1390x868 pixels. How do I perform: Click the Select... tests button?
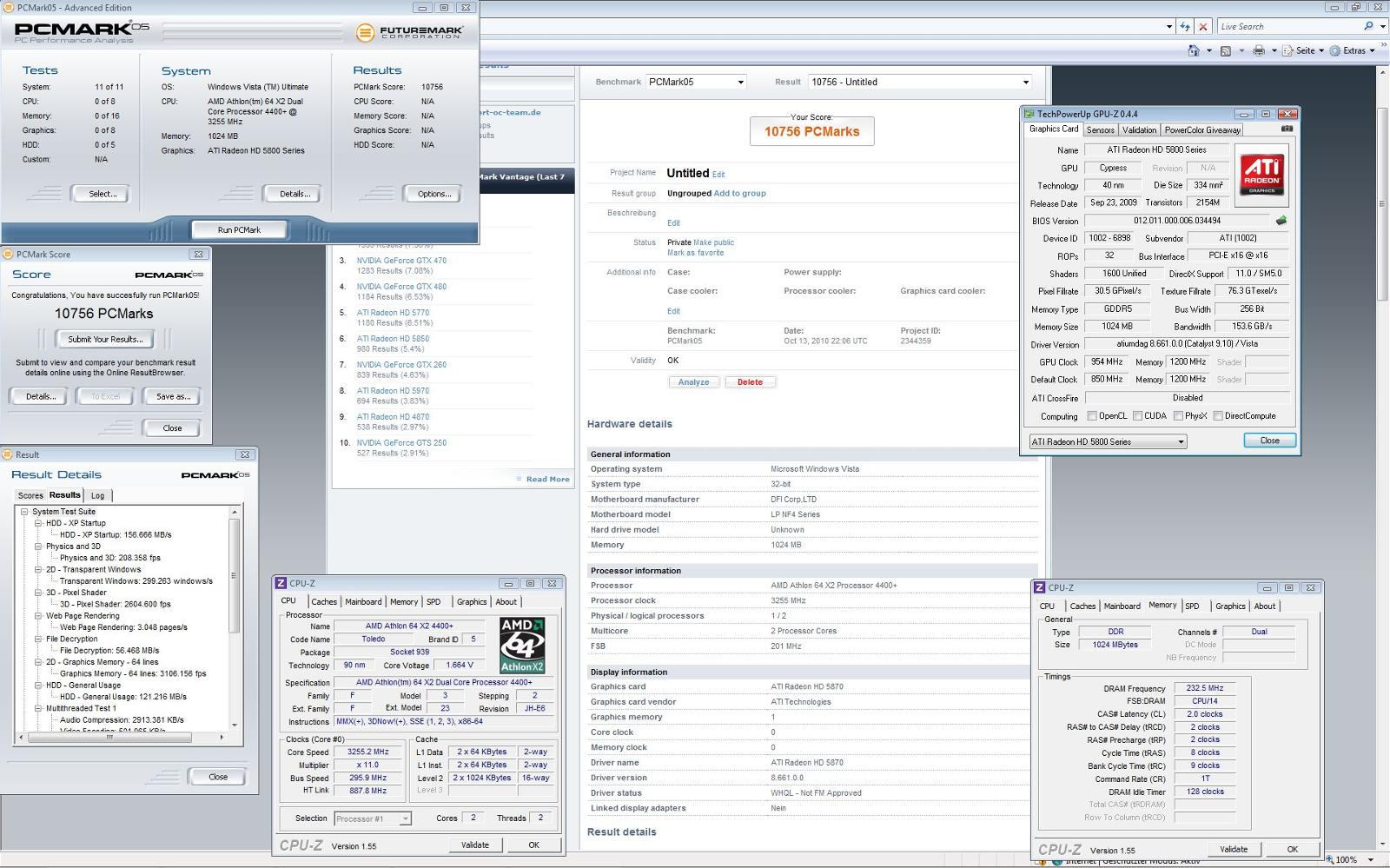coord(103,194)
